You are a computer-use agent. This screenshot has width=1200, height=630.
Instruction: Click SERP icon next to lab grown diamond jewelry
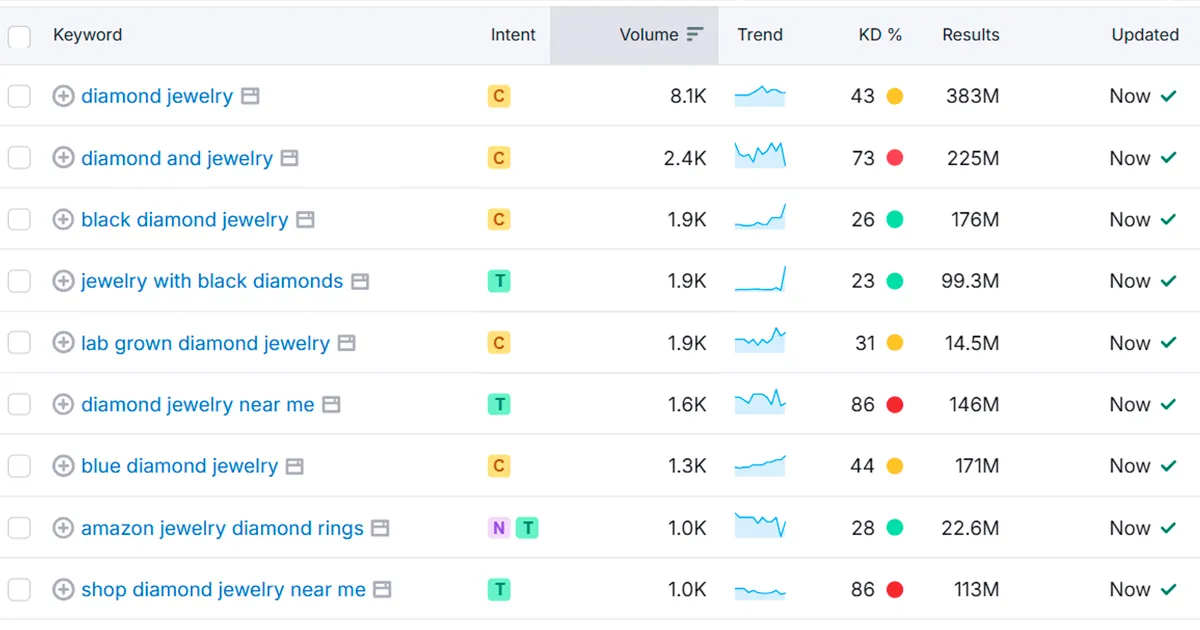(346, 343)
